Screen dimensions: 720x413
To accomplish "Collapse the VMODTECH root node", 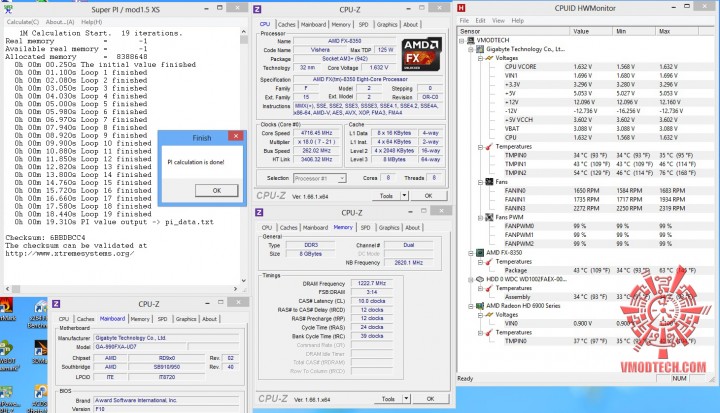I will 462,40.
